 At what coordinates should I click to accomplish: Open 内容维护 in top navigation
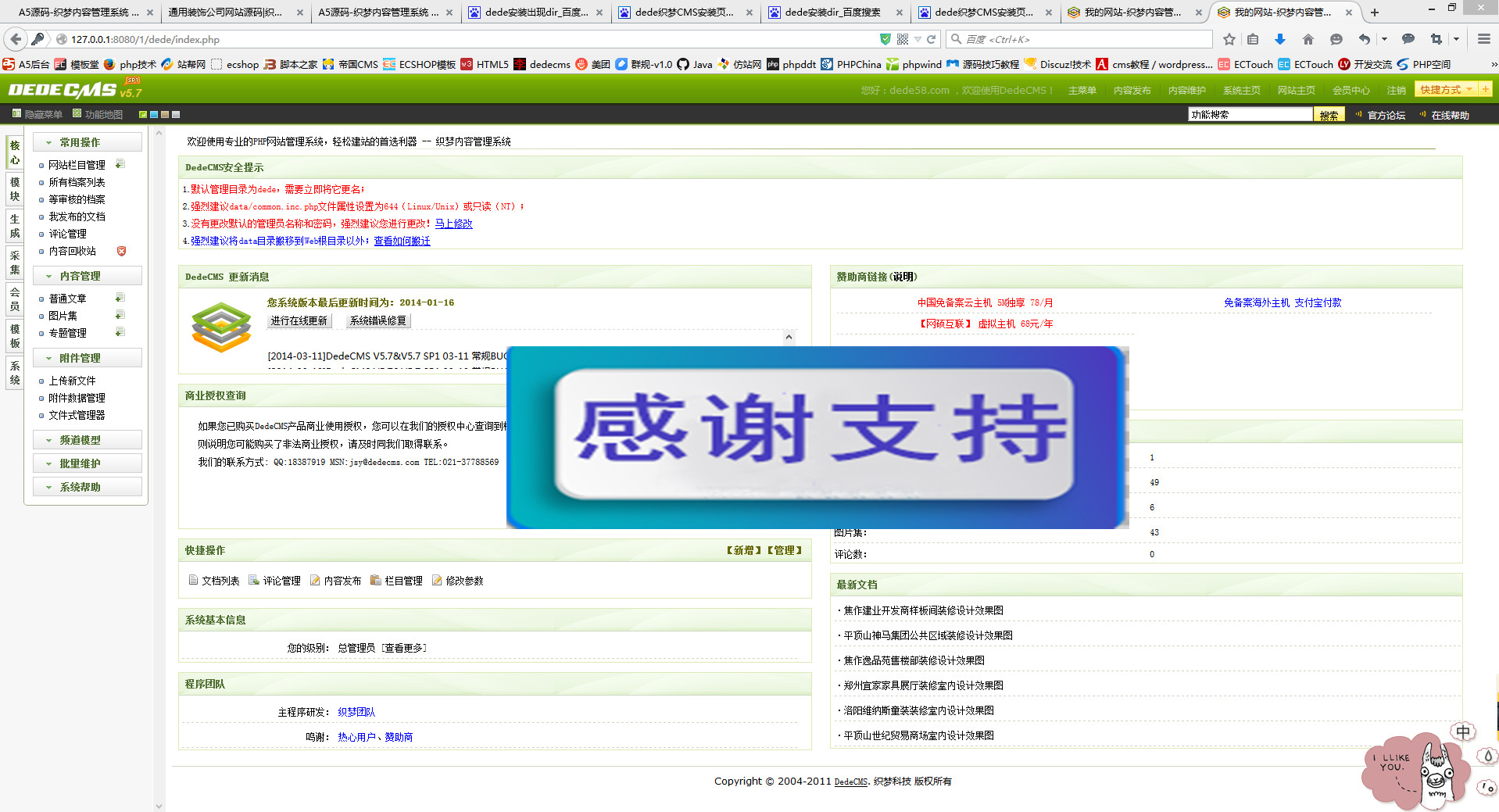[x=1187, y=90]
